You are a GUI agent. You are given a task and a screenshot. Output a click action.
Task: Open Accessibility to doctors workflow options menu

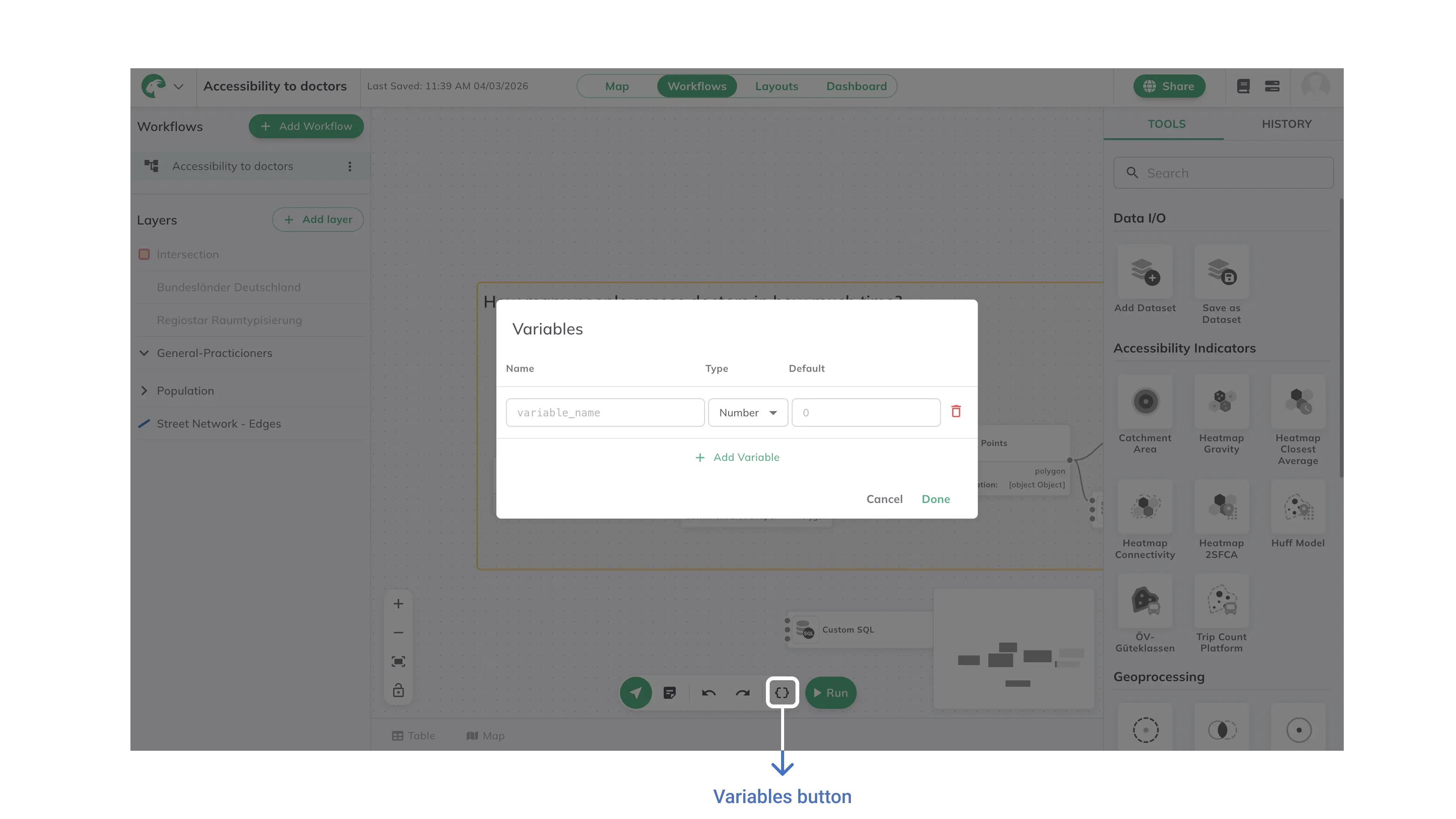pos(350,166)
